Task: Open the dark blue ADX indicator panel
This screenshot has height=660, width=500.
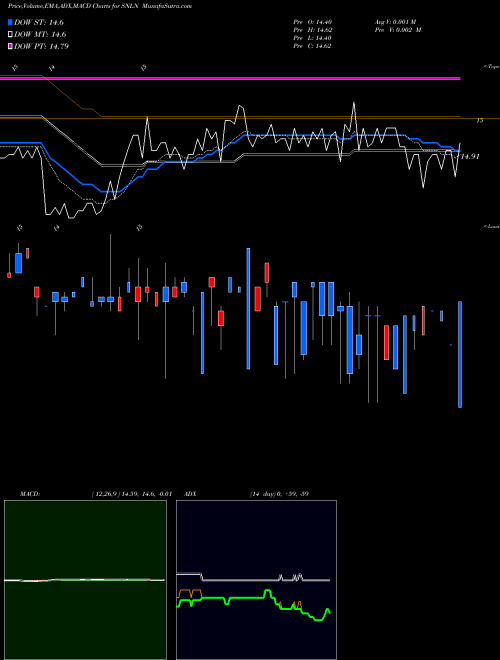Action: click(x=256, y=580)
